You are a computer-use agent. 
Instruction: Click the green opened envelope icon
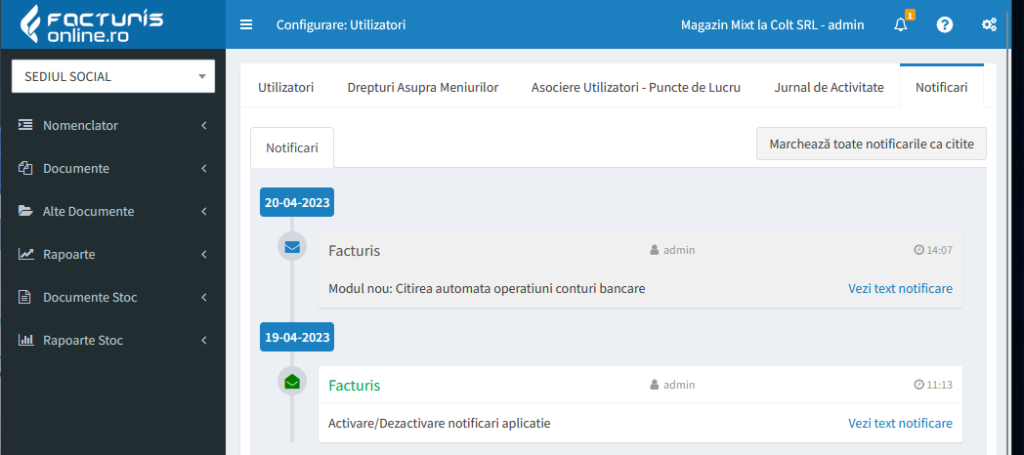tap(292, 381)
